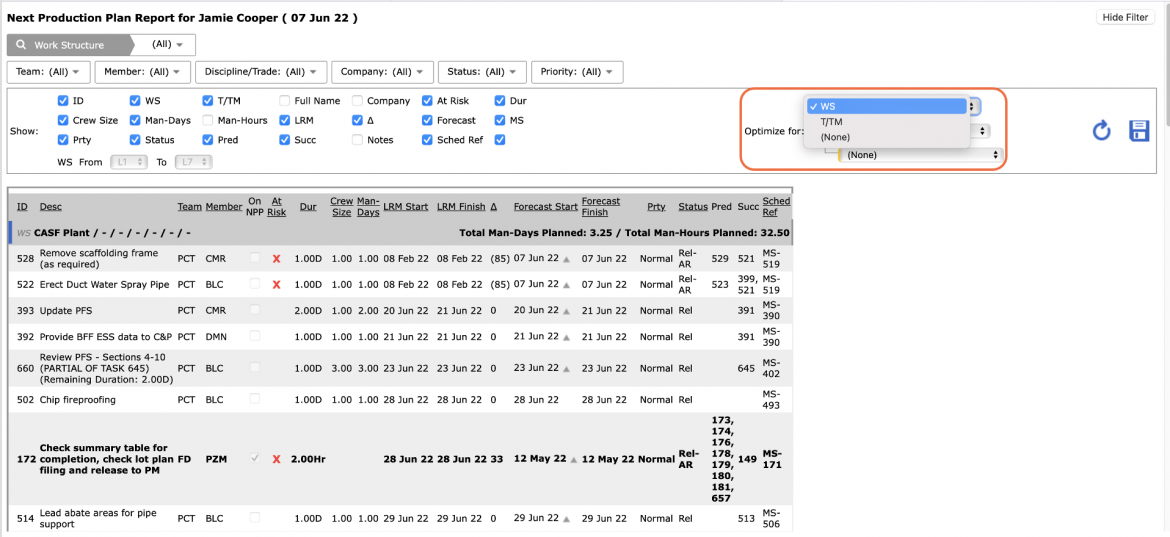Viewport: 1170px width, 537px height.
Task: Open the Priority filter dropdown
Action: click(578, 72)
